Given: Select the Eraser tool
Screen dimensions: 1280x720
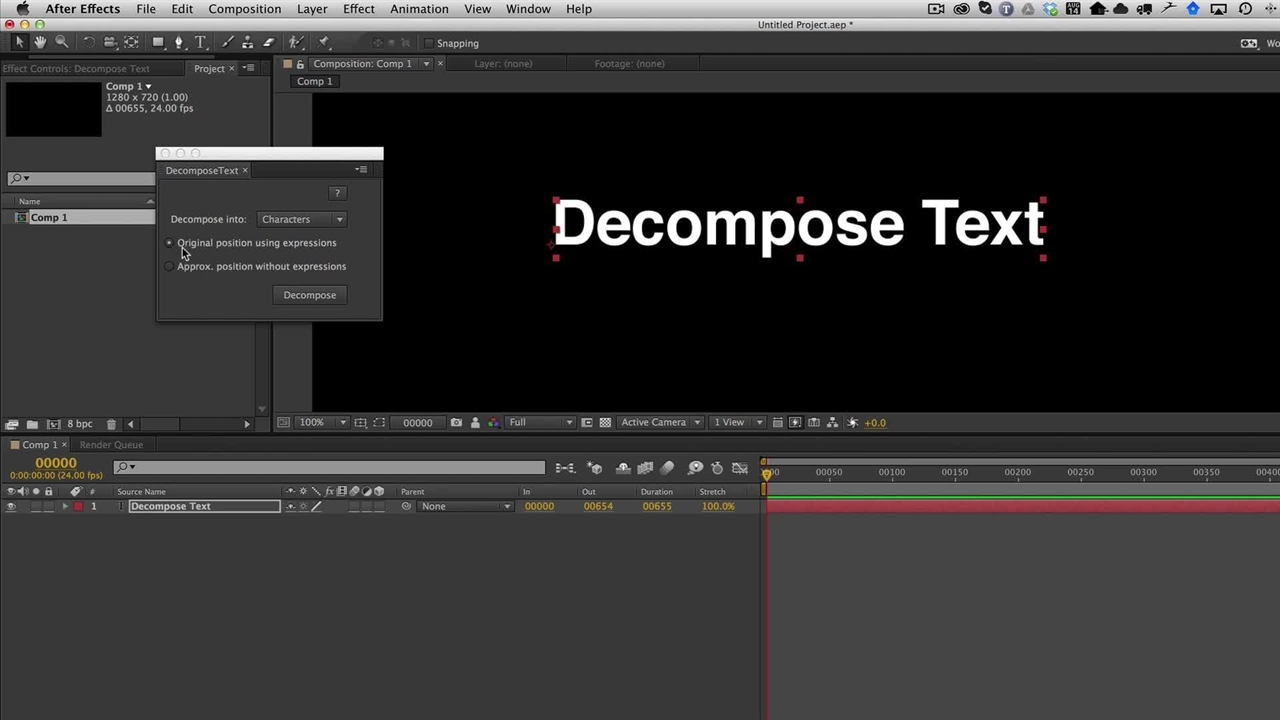Looking at the screenshot, I should click(268, 42).
